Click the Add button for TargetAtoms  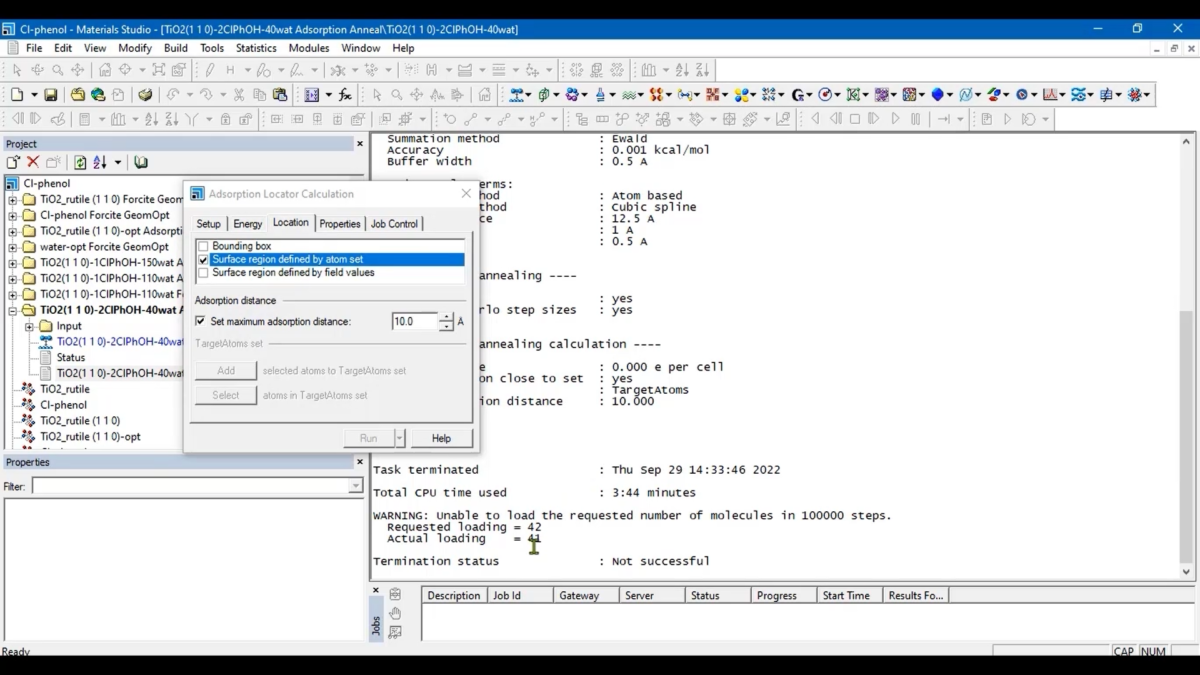(226, 370)
